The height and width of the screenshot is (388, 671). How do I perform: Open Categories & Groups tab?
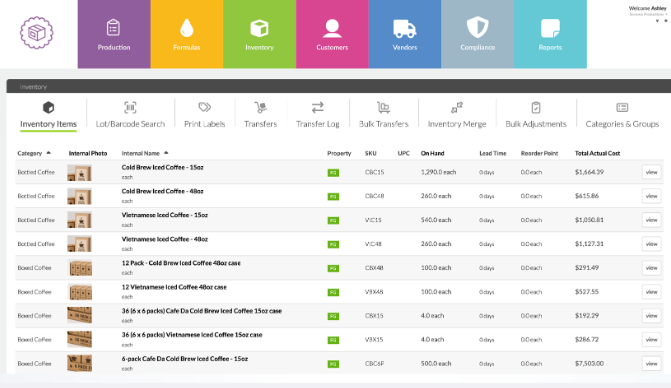[622, 116]
